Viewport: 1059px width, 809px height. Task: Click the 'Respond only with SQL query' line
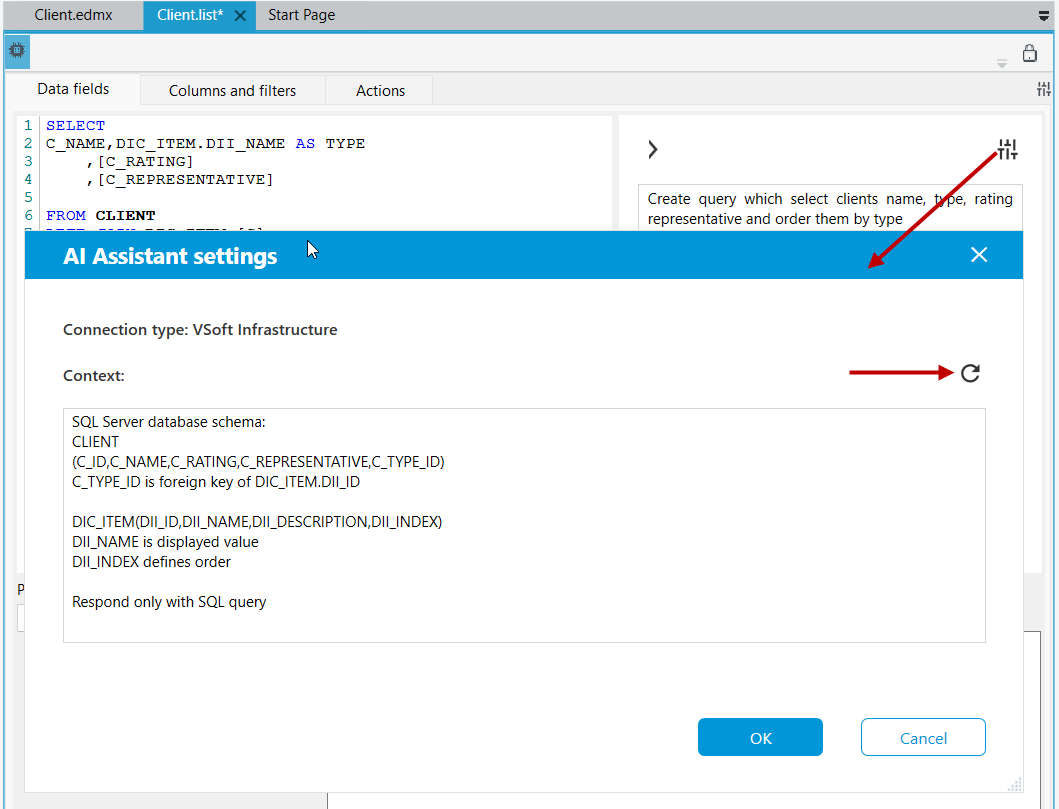[x=169, y=602]
